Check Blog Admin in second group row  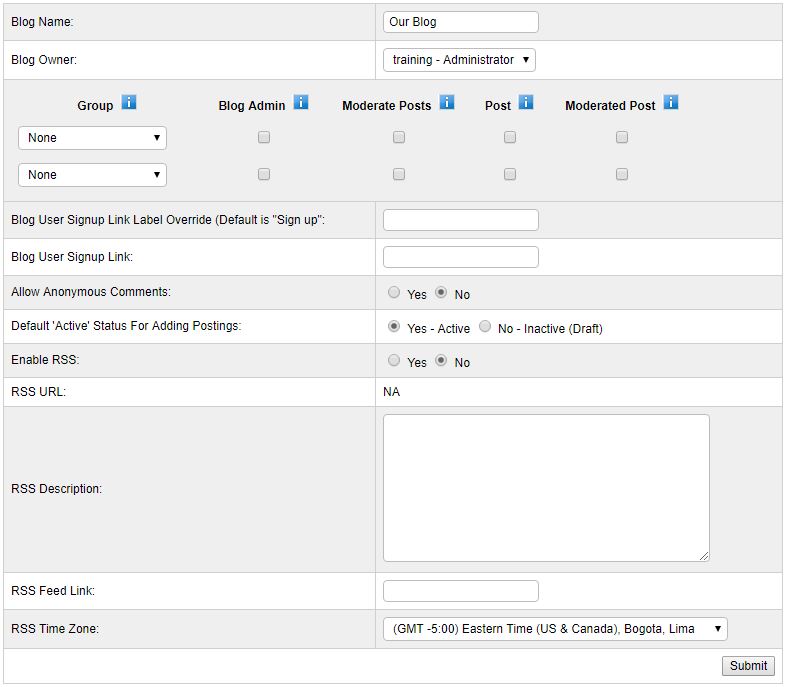coord(264,174)
